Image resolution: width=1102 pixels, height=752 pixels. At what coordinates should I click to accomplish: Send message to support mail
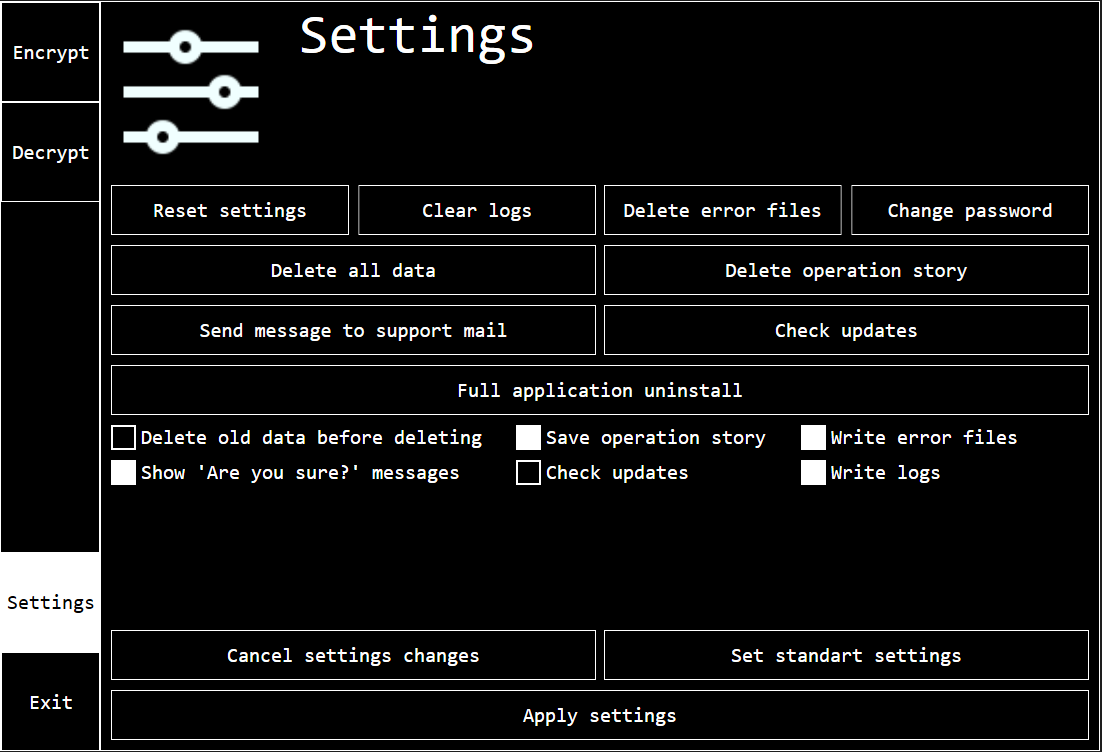[x=353, y=330]
